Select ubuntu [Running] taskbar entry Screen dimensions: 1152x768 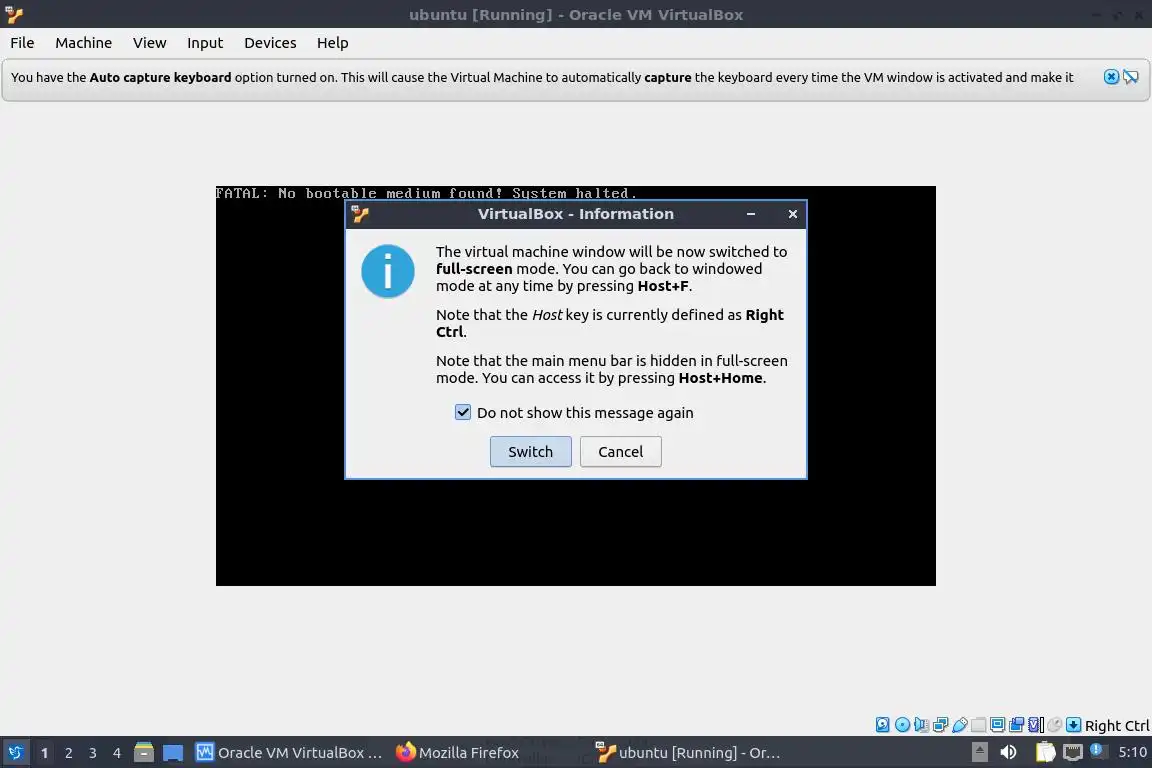click(688, 753)
